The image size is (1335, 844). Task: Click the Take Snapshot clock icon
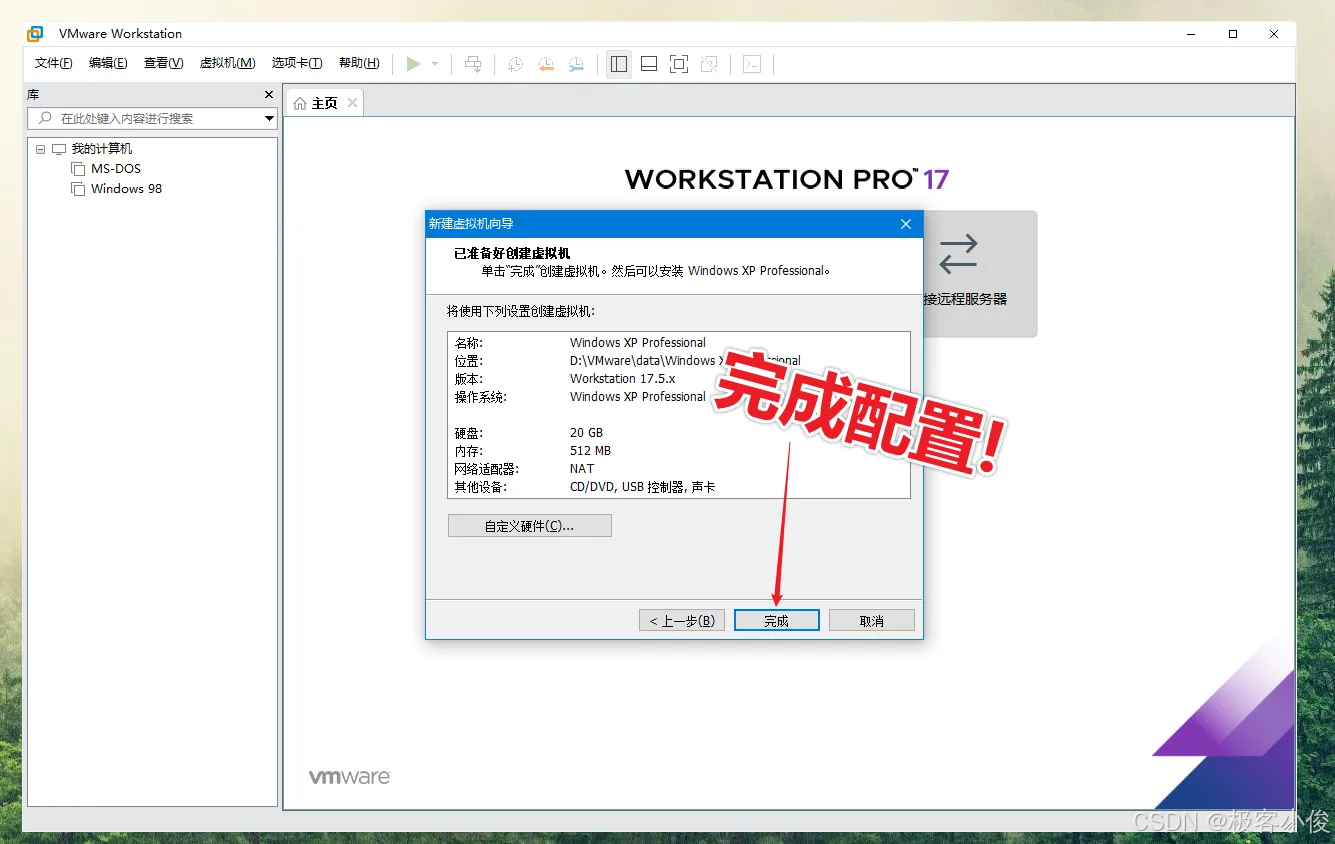tap(515, 64)
